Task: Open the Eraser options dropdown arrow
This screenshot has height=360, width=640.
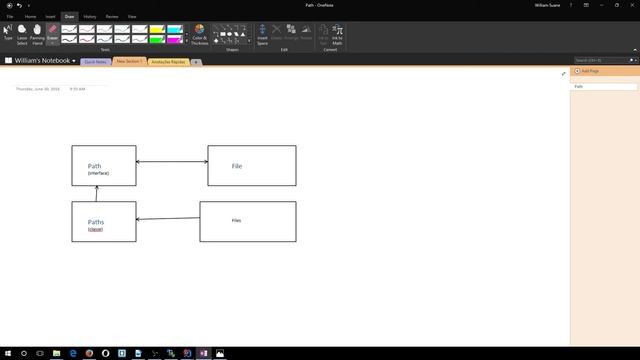Action: pos(52,43)
